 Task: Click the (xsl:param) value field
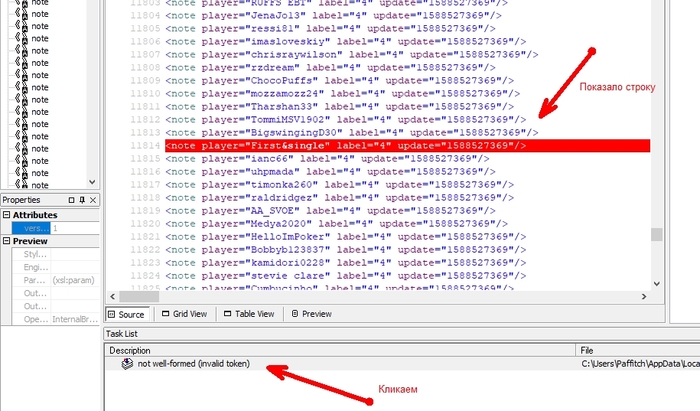pos(75,280)
